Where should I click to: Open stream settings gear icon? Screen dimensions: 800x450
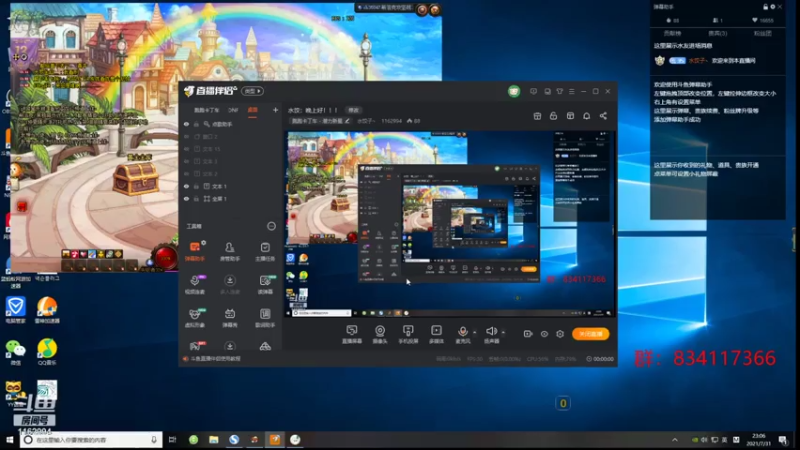560,334
